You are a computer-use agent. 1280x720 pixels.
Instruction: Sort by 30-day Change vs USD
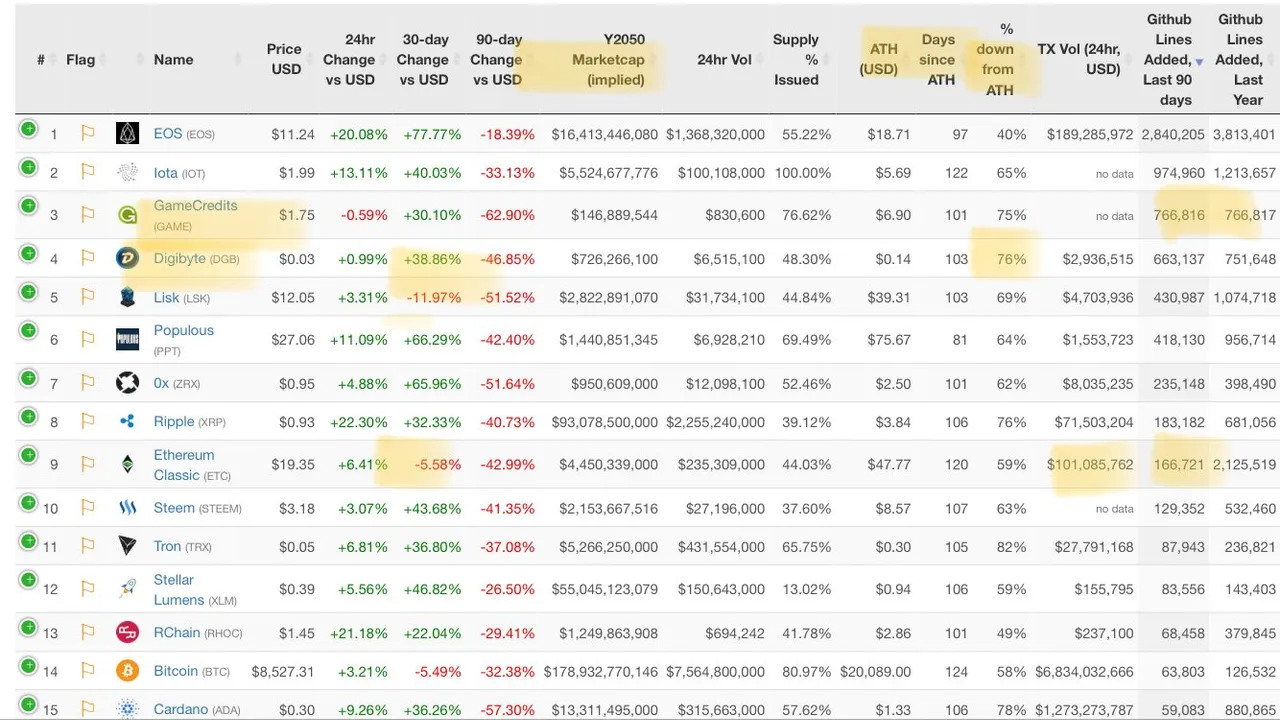tap(422, 59)
